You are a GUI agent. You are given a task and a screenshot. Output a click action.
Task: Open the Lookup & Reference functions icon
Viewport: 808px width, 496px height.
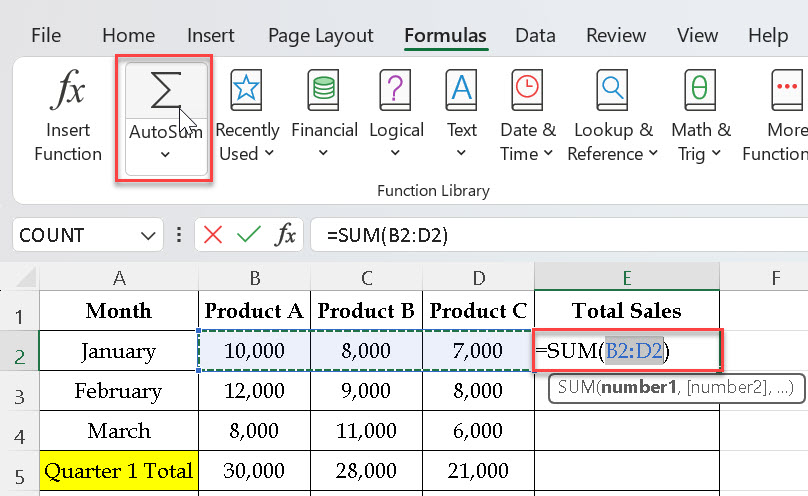pos(612,90)
